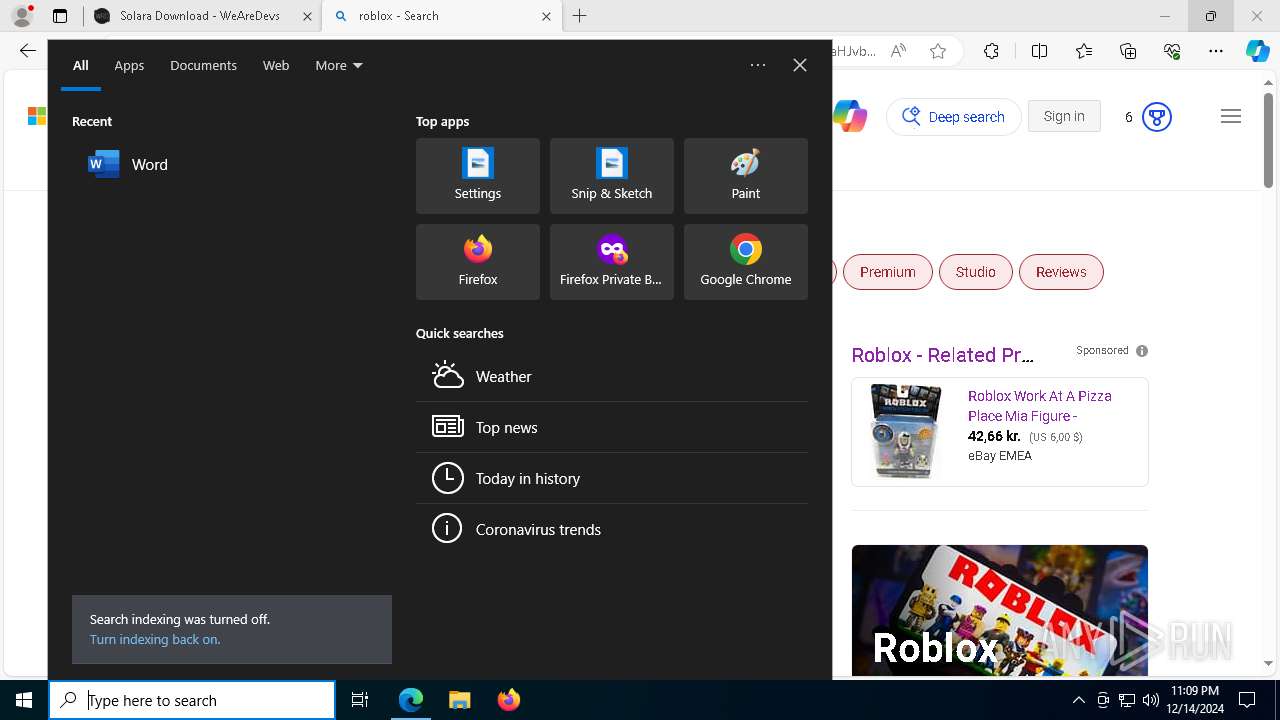
Task: Click the Bing Deep search button
Action: (954, 117)
